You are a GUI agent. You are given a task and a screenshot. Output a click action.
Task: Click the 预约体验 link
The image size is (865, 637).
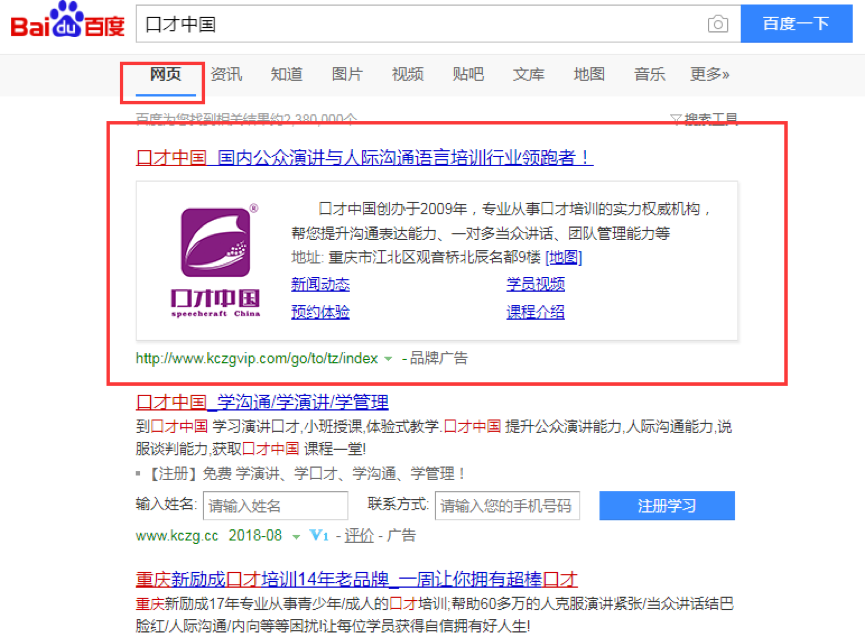(320, 312)
